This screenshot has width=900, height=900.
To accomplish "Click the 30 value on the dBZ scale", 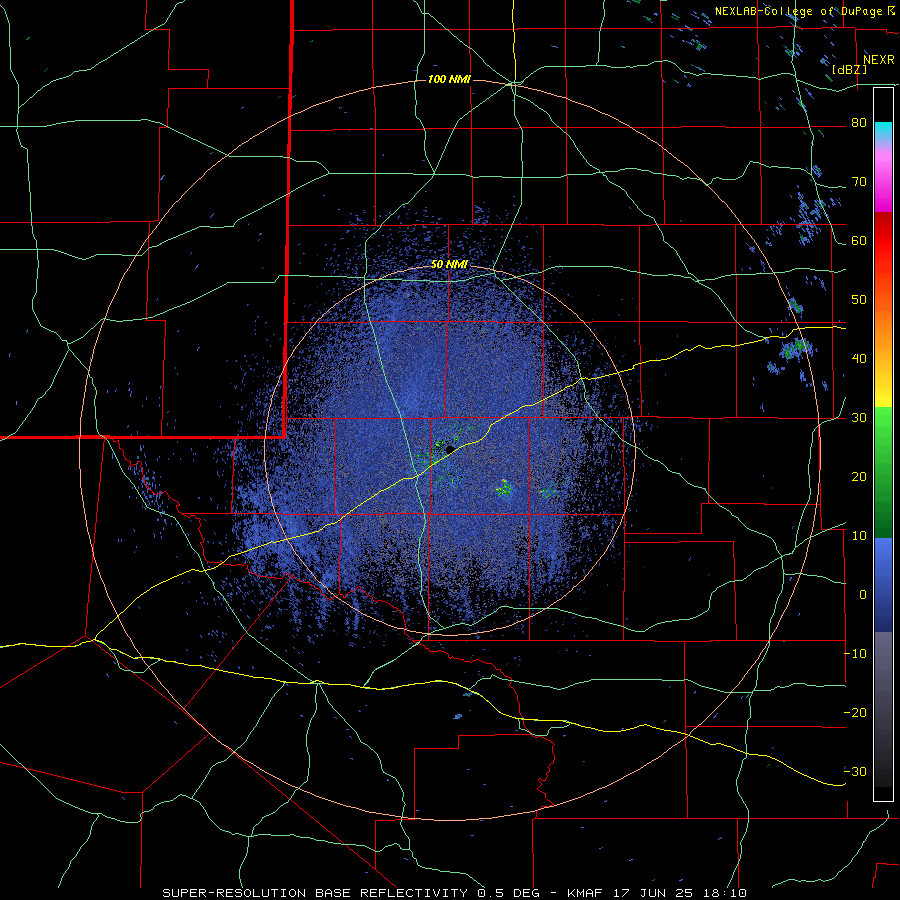I will [859, 418].
